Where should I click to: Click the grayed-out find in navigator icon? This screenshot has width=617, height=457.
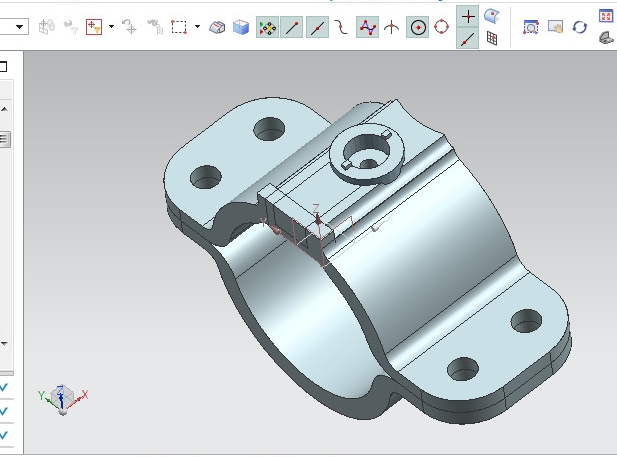pos(155,27)
